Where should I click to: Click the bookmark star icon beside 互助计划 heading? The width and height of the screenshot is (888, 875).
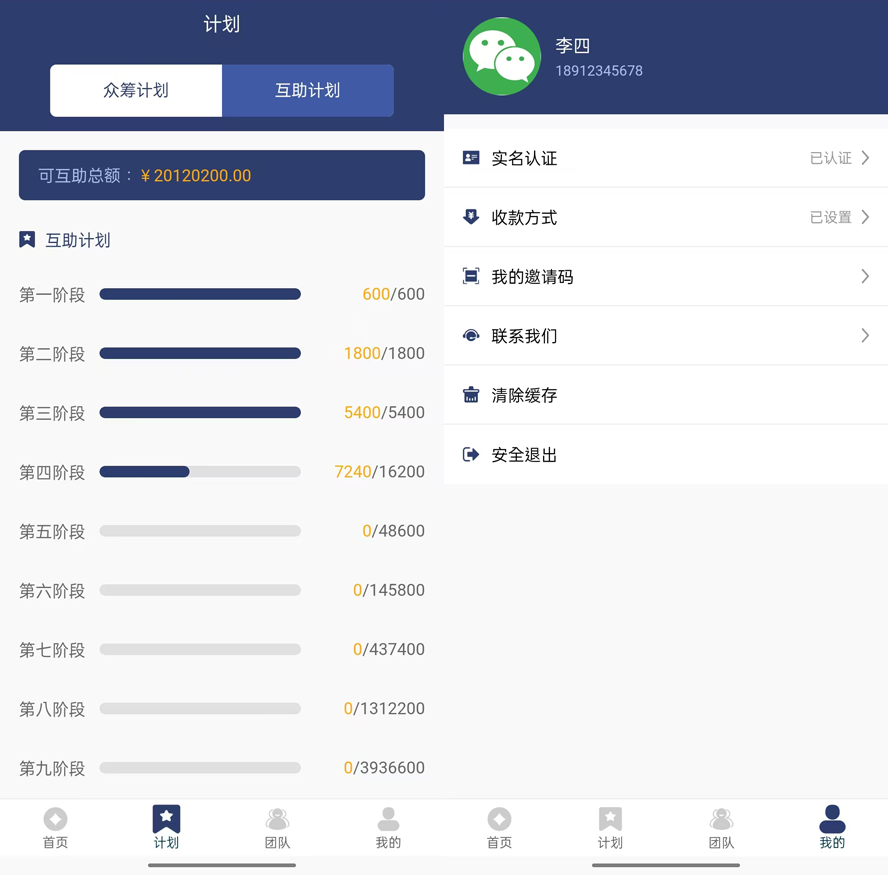28,240
